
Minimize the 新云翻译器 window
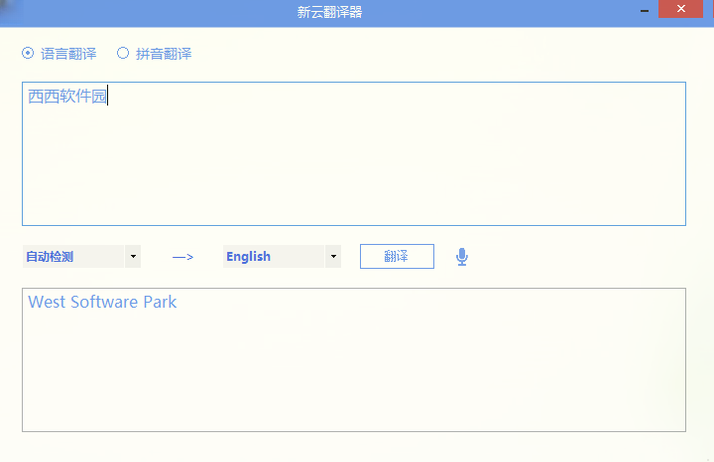pyautogui.click(x=644, y=10)
